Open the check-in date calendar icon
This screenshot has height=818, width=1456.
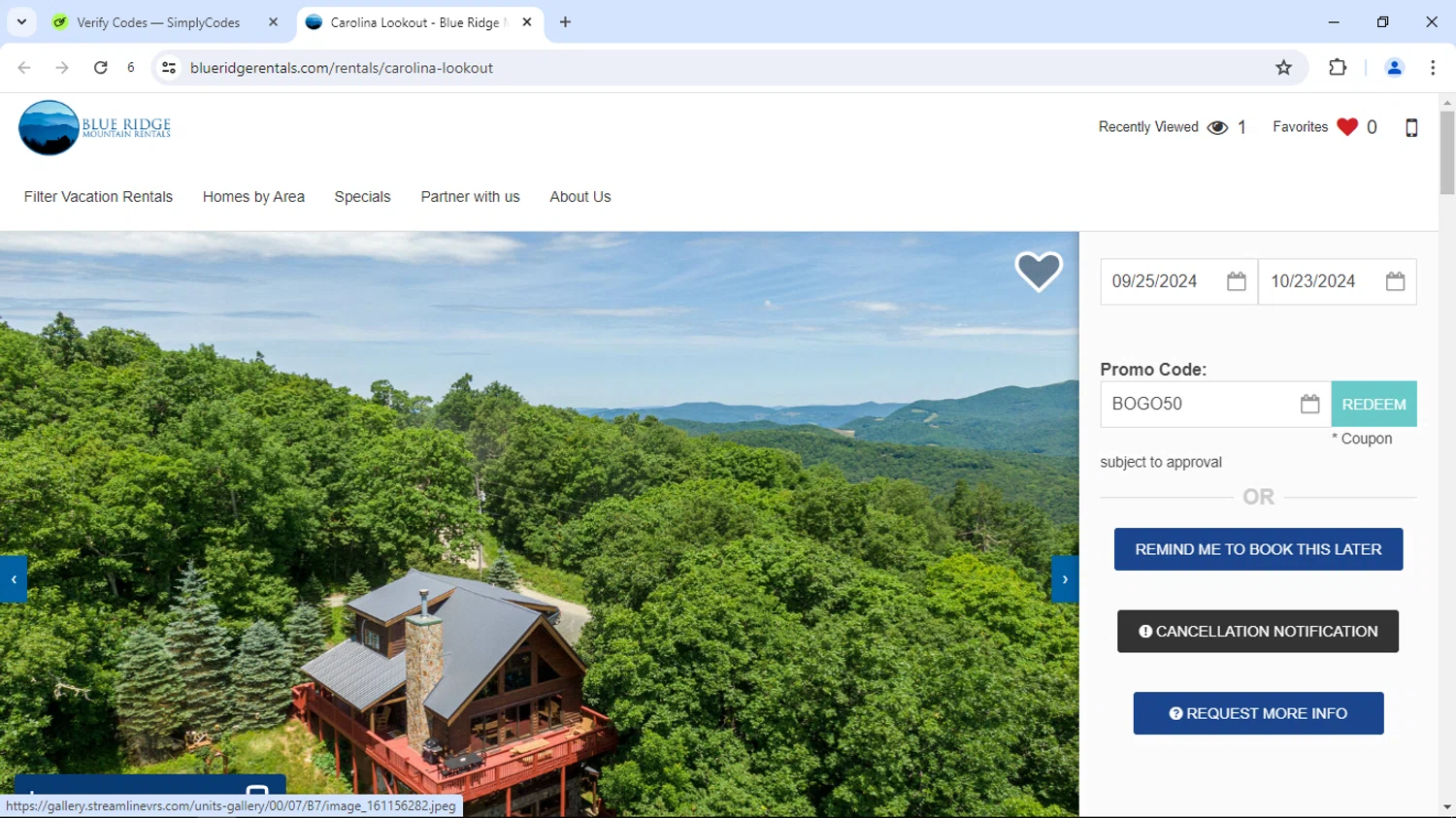[1236, 281]
